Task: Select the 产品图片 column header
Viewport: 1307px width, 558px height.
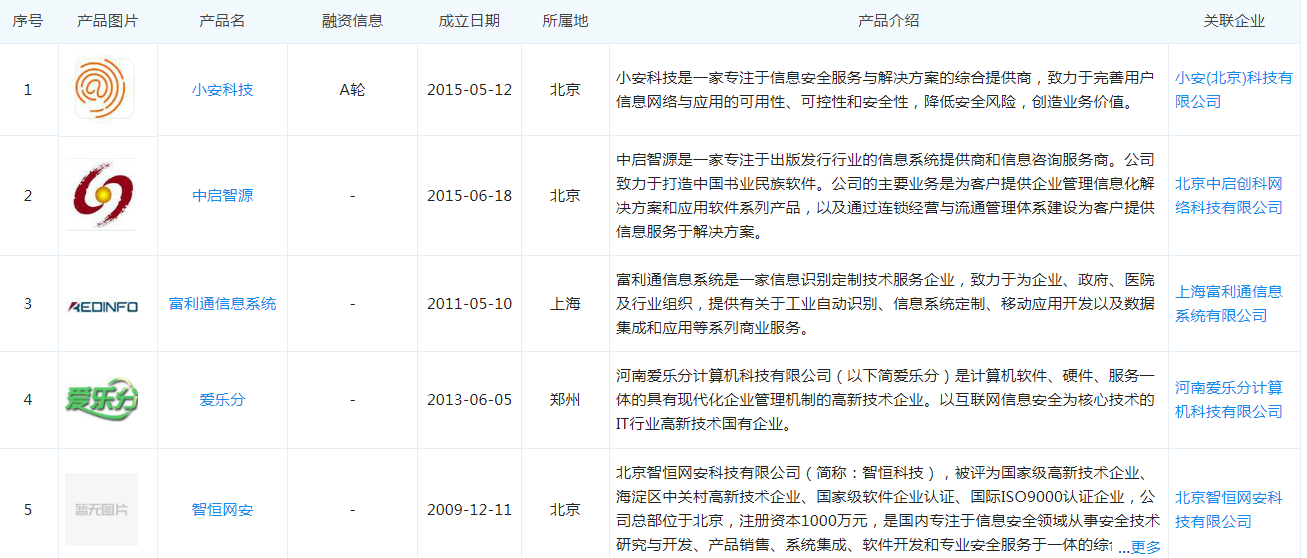Action: tap(108, 21)
